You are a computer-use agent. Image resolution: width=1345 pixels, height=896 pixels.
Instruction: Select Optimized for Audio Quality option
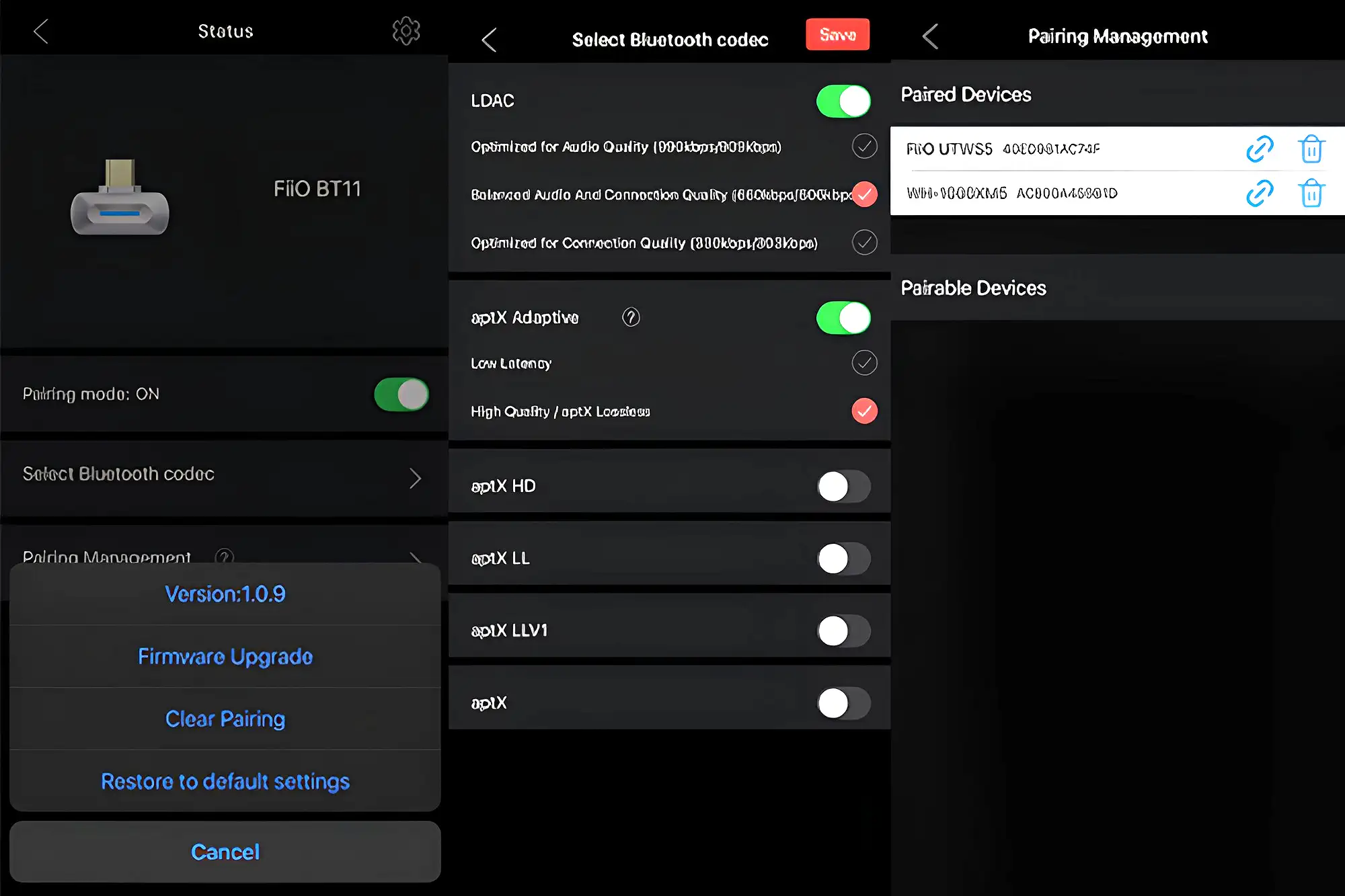pos(865,146)
